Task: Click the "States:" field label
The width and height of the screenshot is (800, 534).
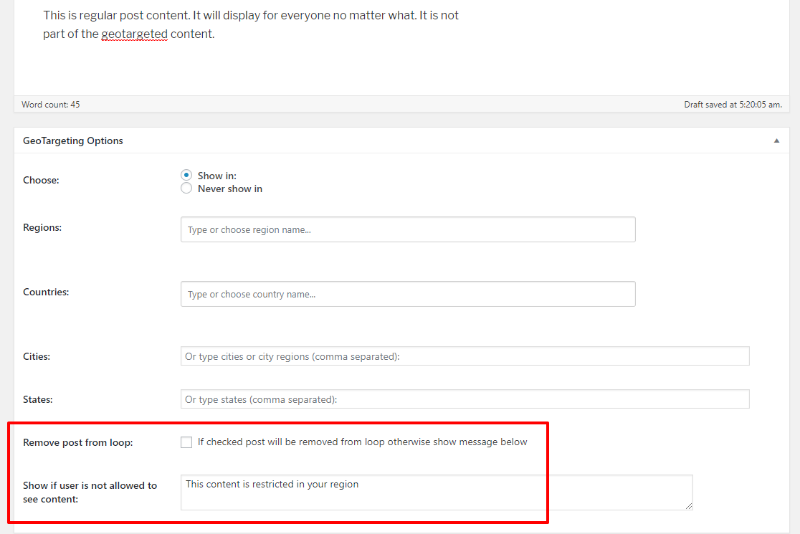Action: click(x=38, y=399)
